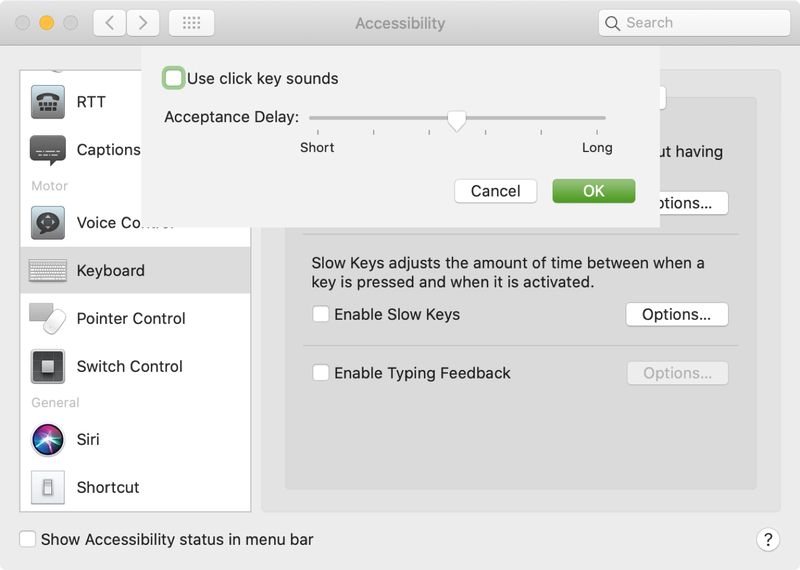This screenshot has width=800, height=570.
Task: Select Siri in the sidebar list
Action: coord(135,439)
